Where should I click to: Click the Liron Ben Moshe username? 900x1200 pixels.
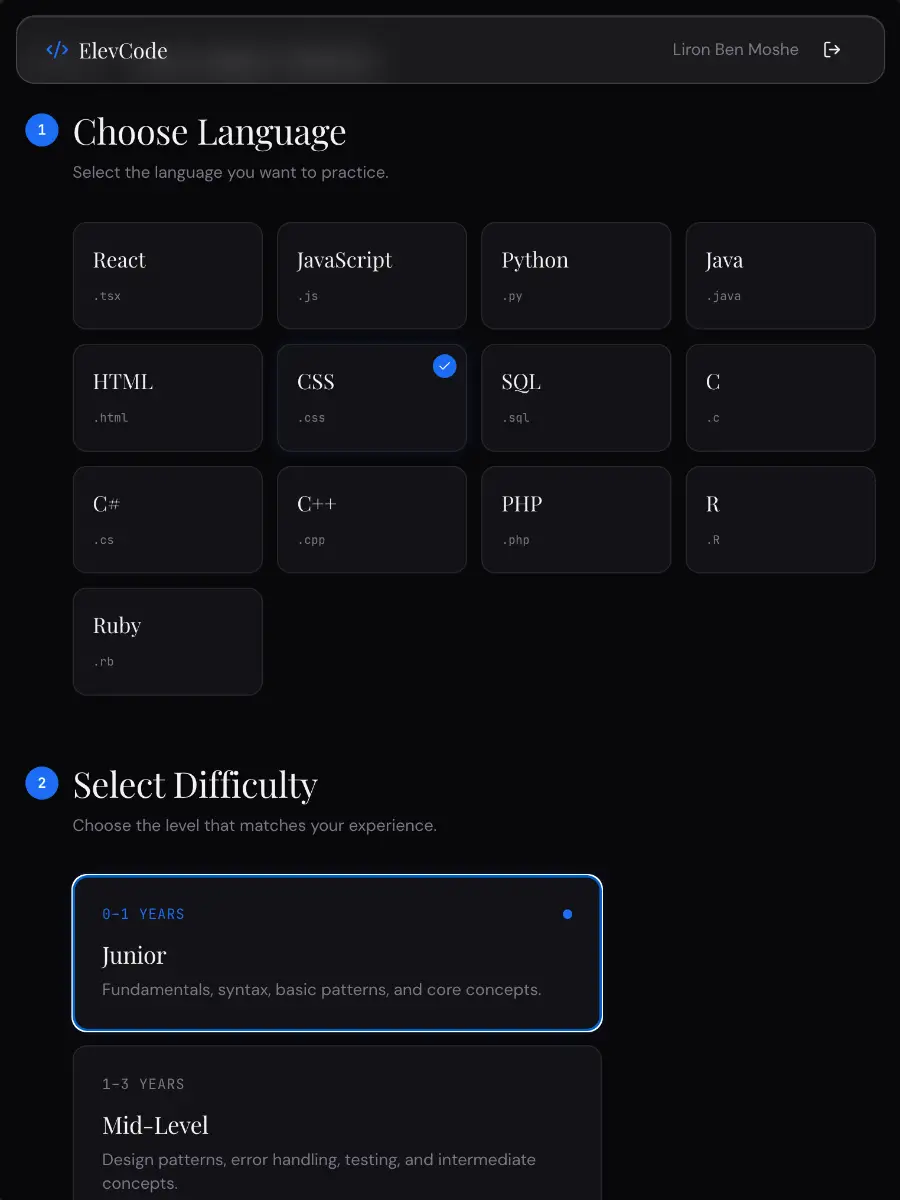735,49
